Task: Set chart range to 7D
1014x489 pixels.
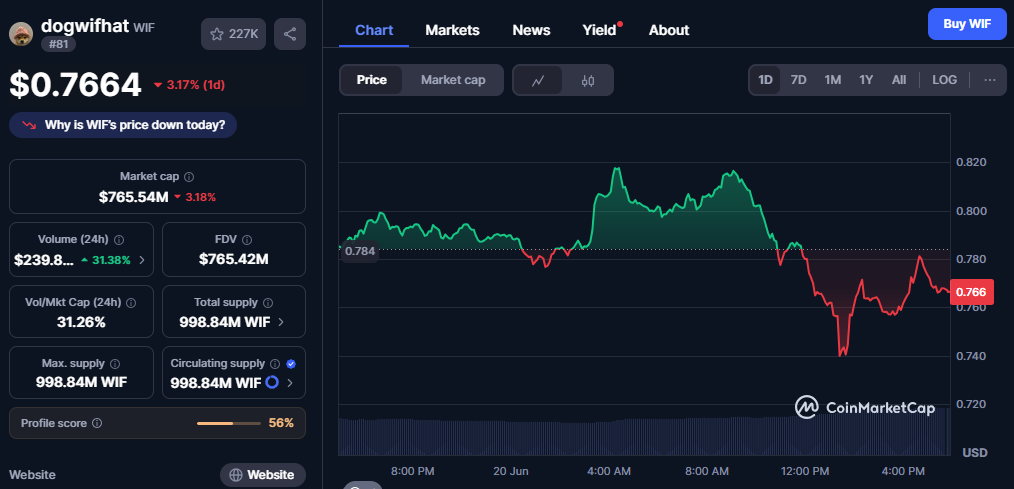Action: (x=799, y=80)
